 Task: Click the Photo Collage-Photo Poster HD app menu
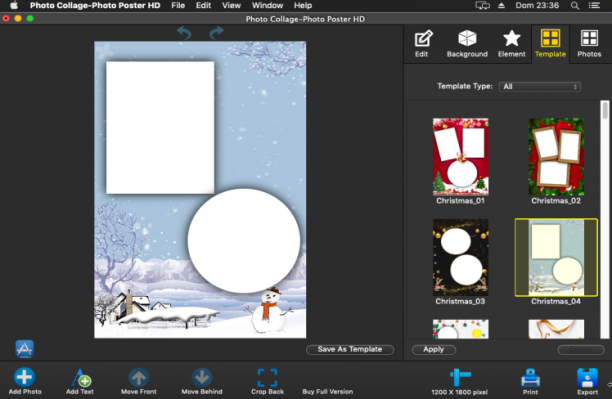(x=95, y=5)
